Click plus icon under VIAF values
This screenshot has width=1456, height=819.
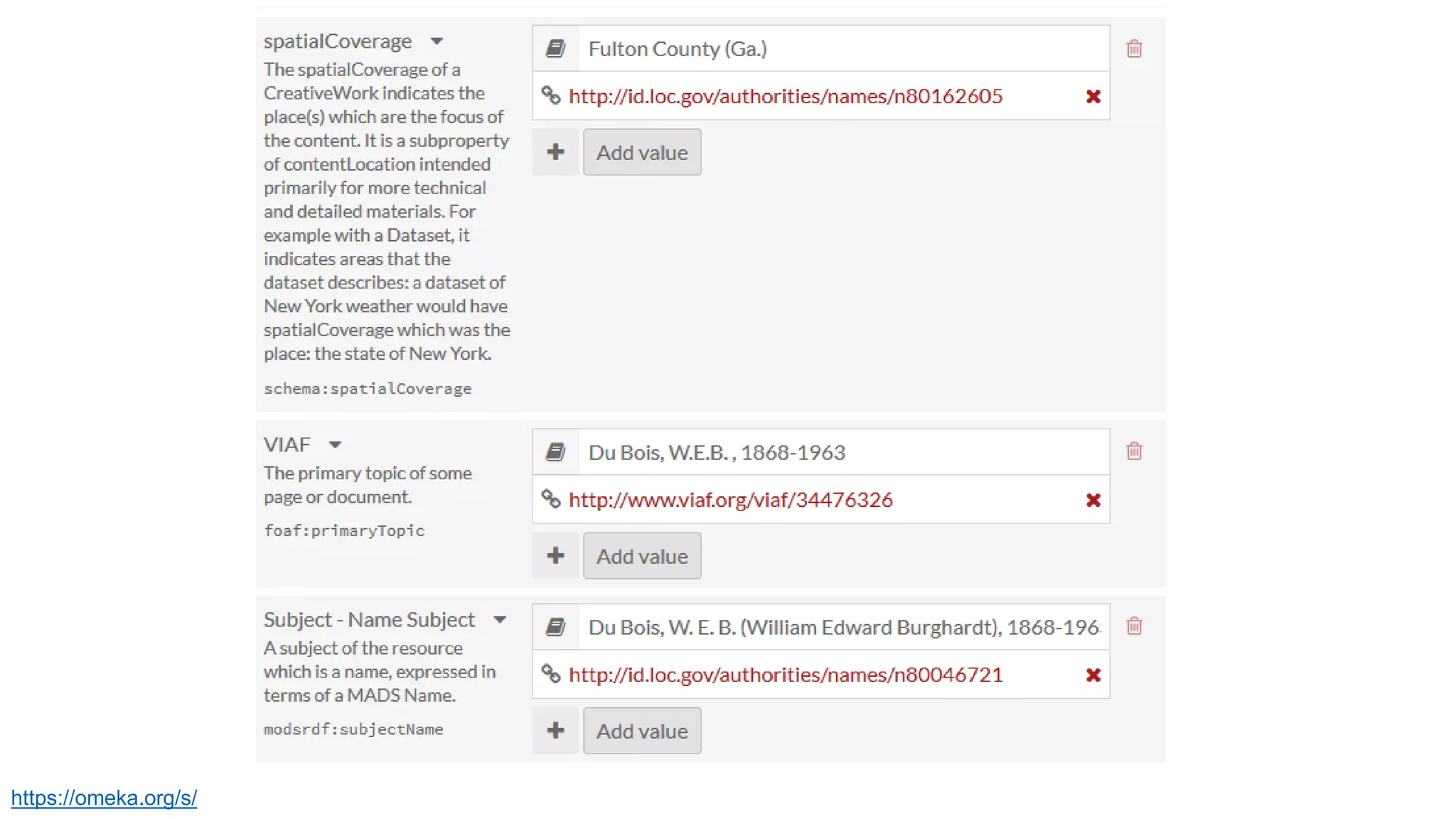click(556, 556)
